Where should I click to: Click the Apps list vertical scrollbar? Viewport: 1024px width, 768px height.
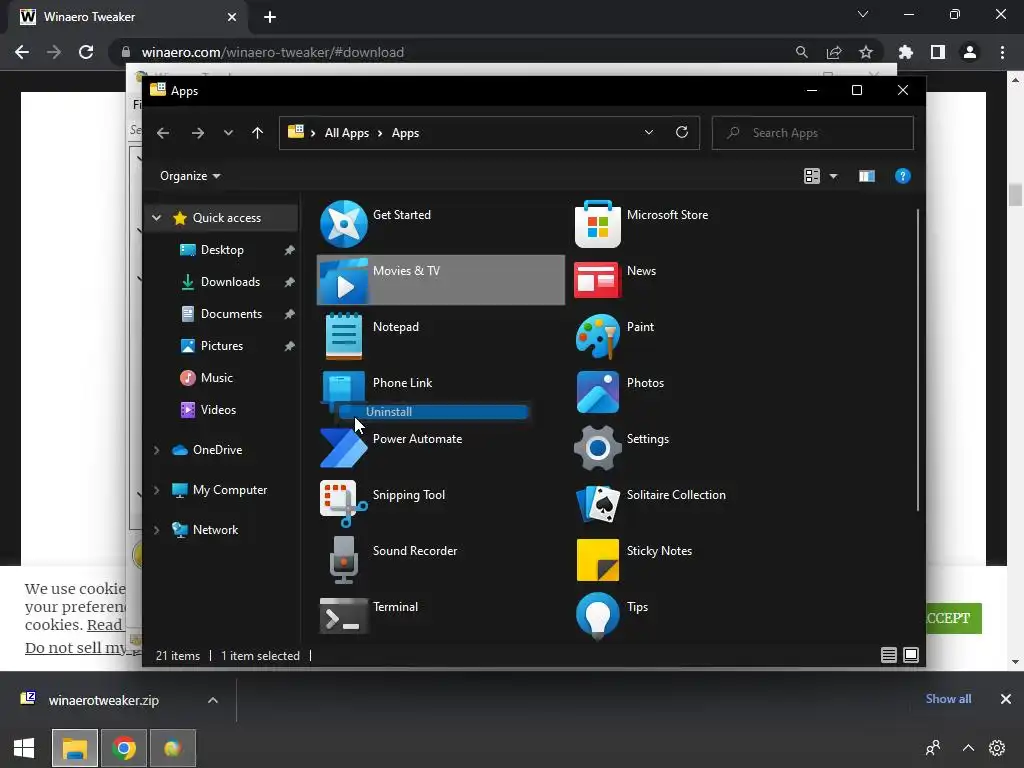coord(918,359)
